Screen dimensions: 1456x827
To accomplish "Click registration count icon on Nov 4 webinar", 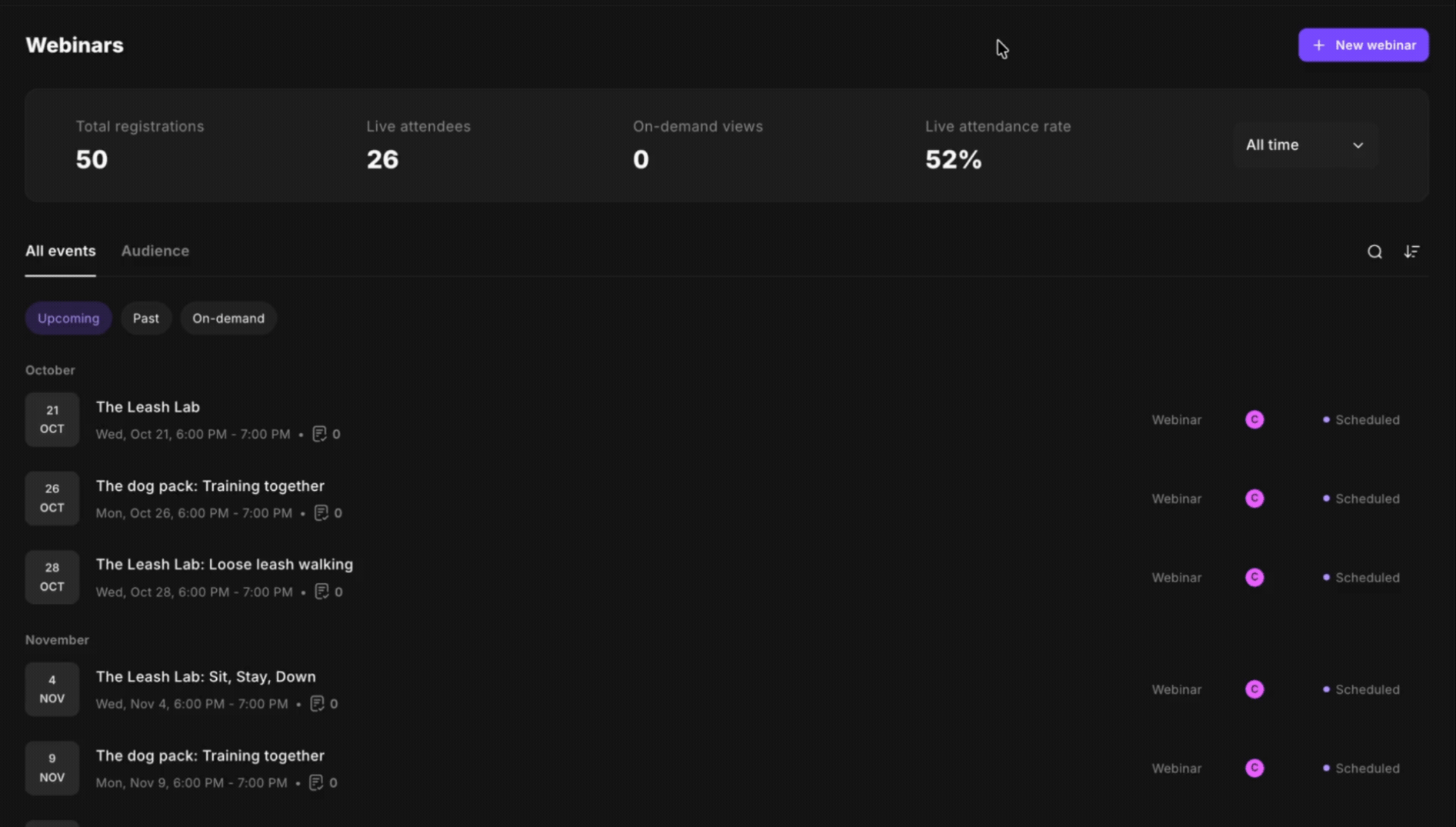I will pos(317,704).
